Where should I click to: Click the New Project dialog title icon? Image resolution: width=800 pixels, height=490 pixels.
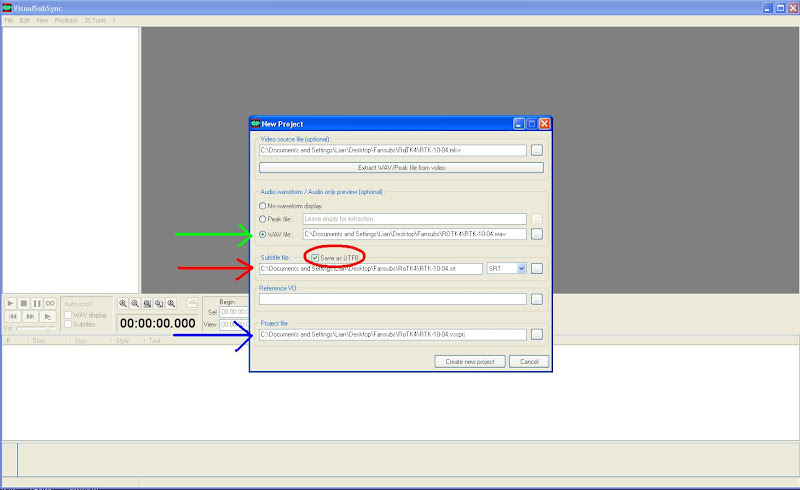(x=256, y=124)
